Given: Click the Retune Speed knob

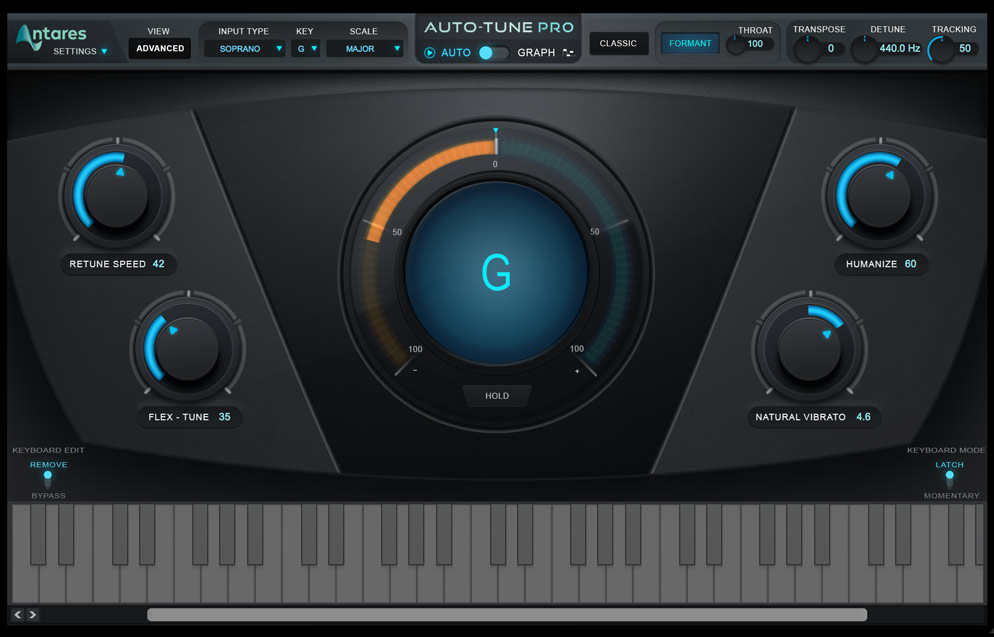Looking at the screenshot, I should pyautogui.click(x=117, y=194).
